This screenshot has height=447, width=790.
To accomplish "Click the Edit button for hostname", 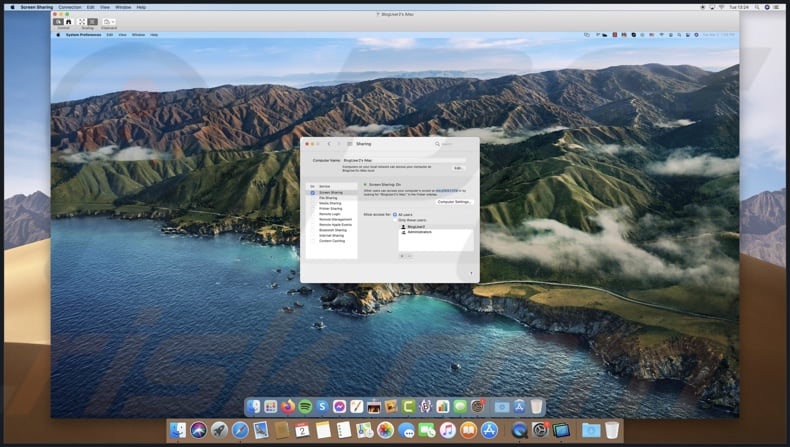I will pyautogui.click(x=458, y=168).
